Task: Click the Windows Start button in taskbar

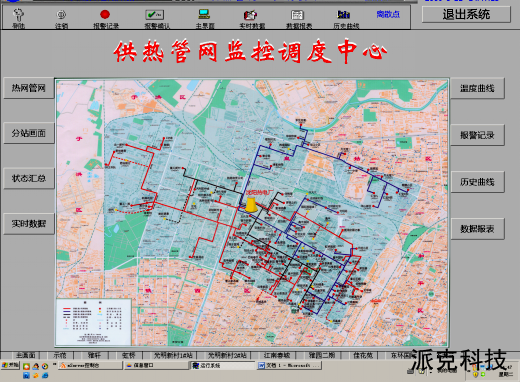Action: coord(11,365)
